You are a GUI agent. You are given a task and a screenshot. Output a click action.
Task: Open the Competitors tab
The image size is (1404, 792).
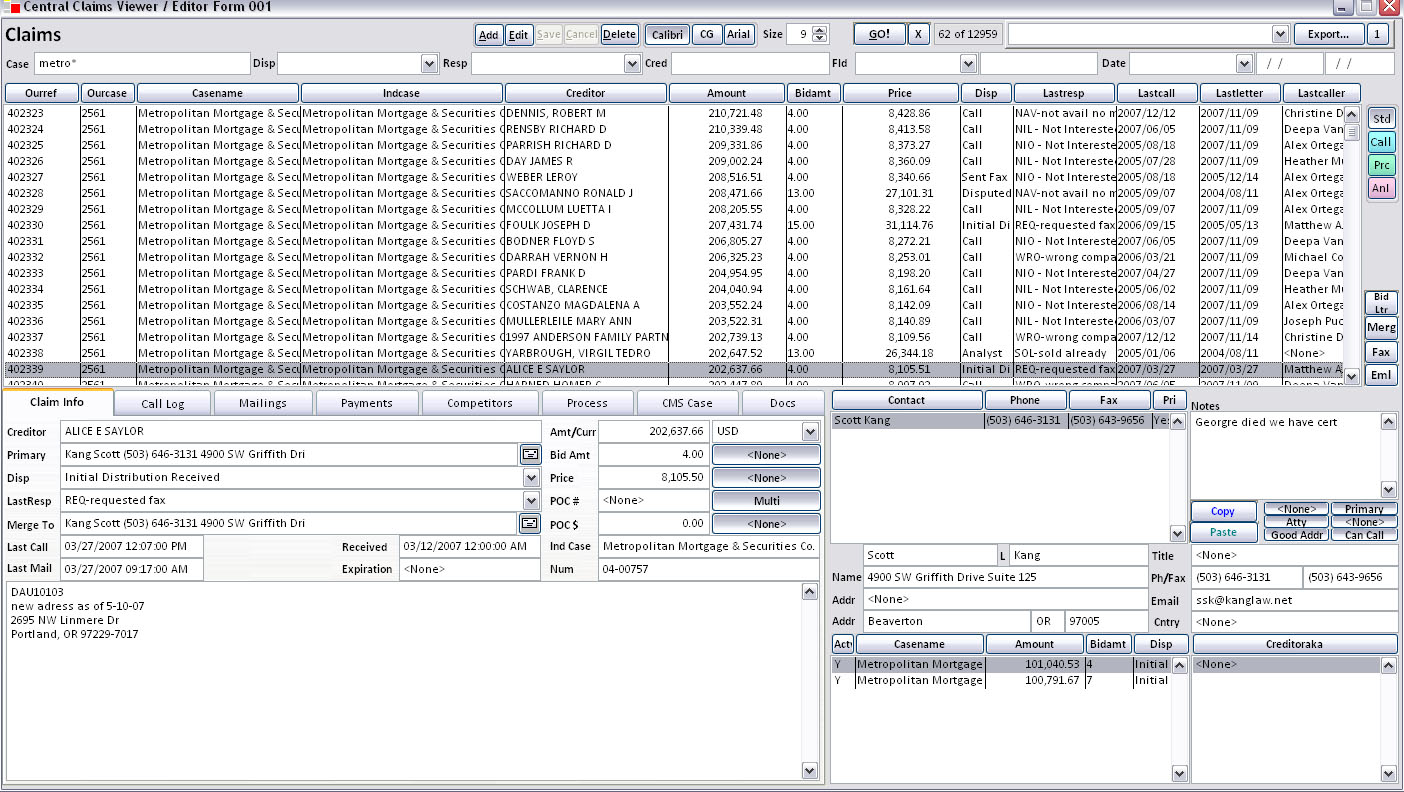pyautogui.click(x=480, y=403)
